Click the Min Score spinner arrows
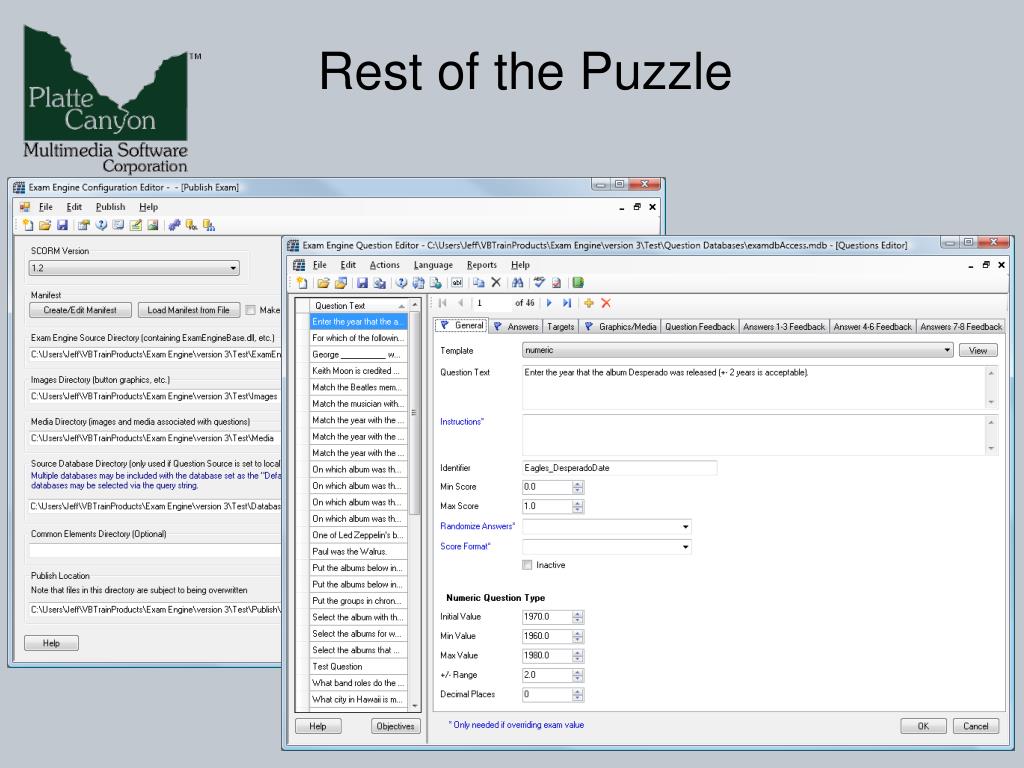 point(577,487)
